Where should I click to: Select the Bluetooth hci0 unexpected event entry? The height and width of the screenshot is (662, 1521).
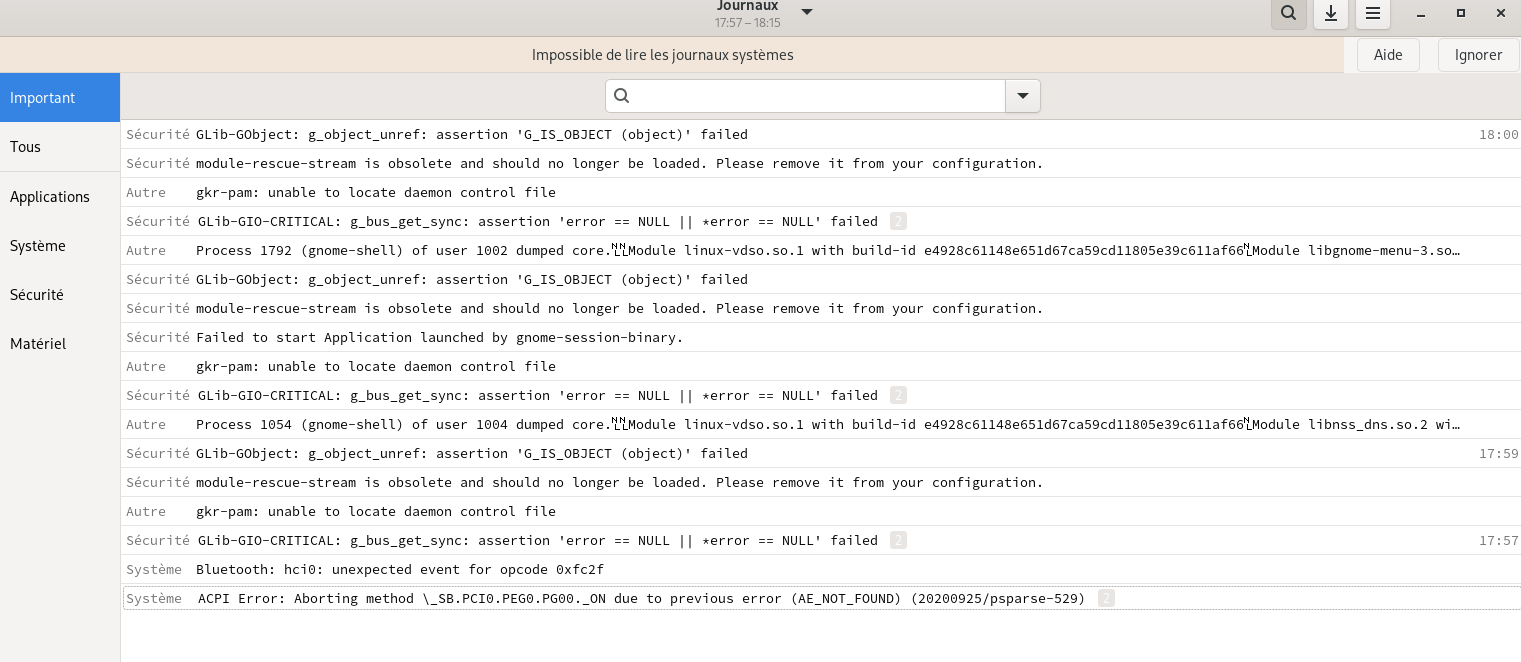click(821, 569)
